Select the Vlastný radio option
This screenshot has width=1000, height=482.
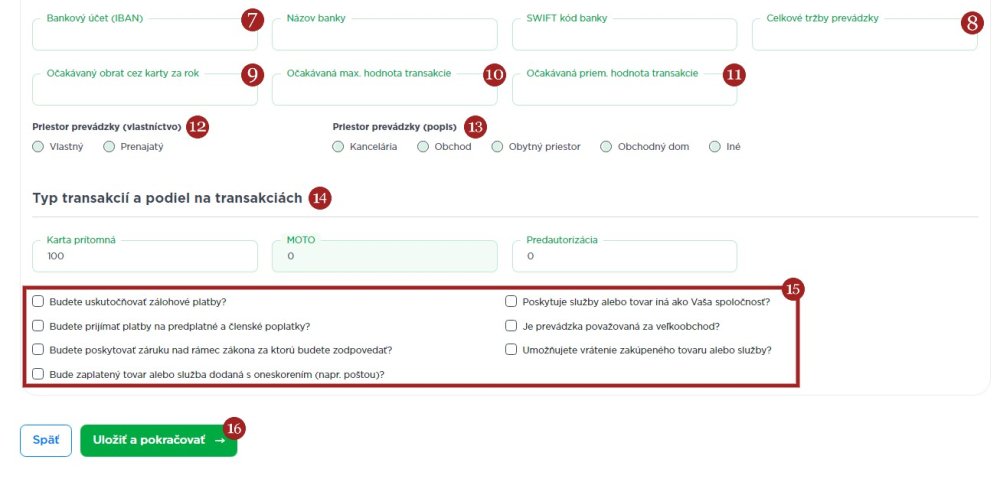38,147
